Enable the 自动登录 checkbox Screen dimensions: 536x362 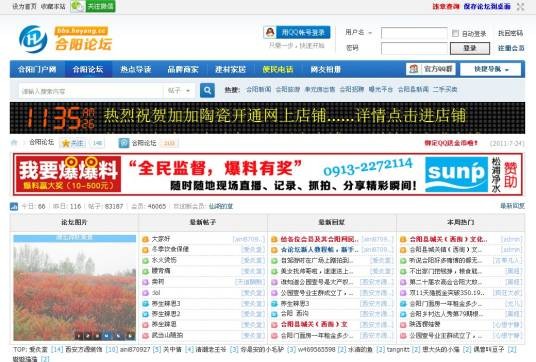coord(455,33)
